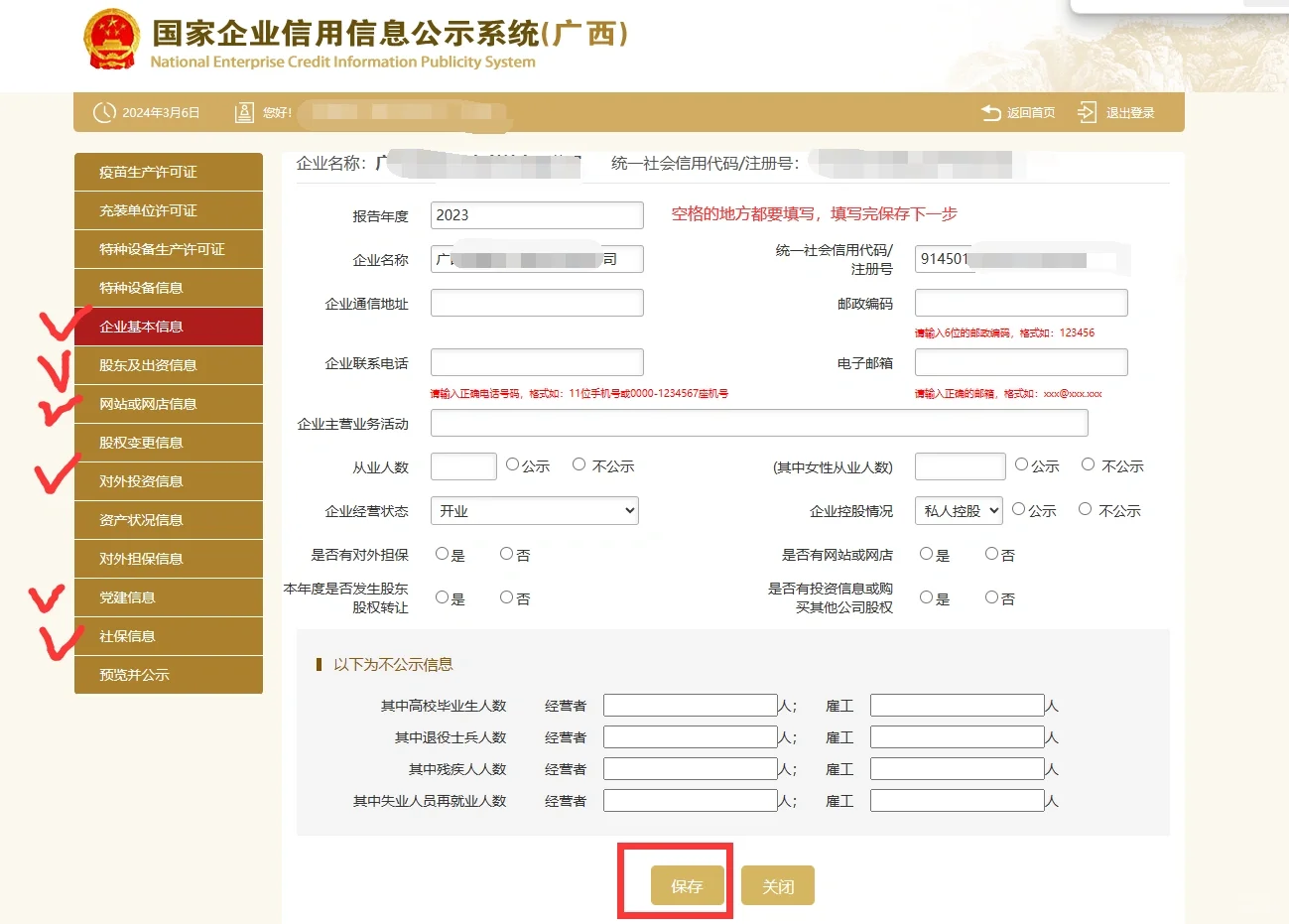Open 股权变更信息 sidebar item
1289x924 pixels.
(x=169, y=443)
